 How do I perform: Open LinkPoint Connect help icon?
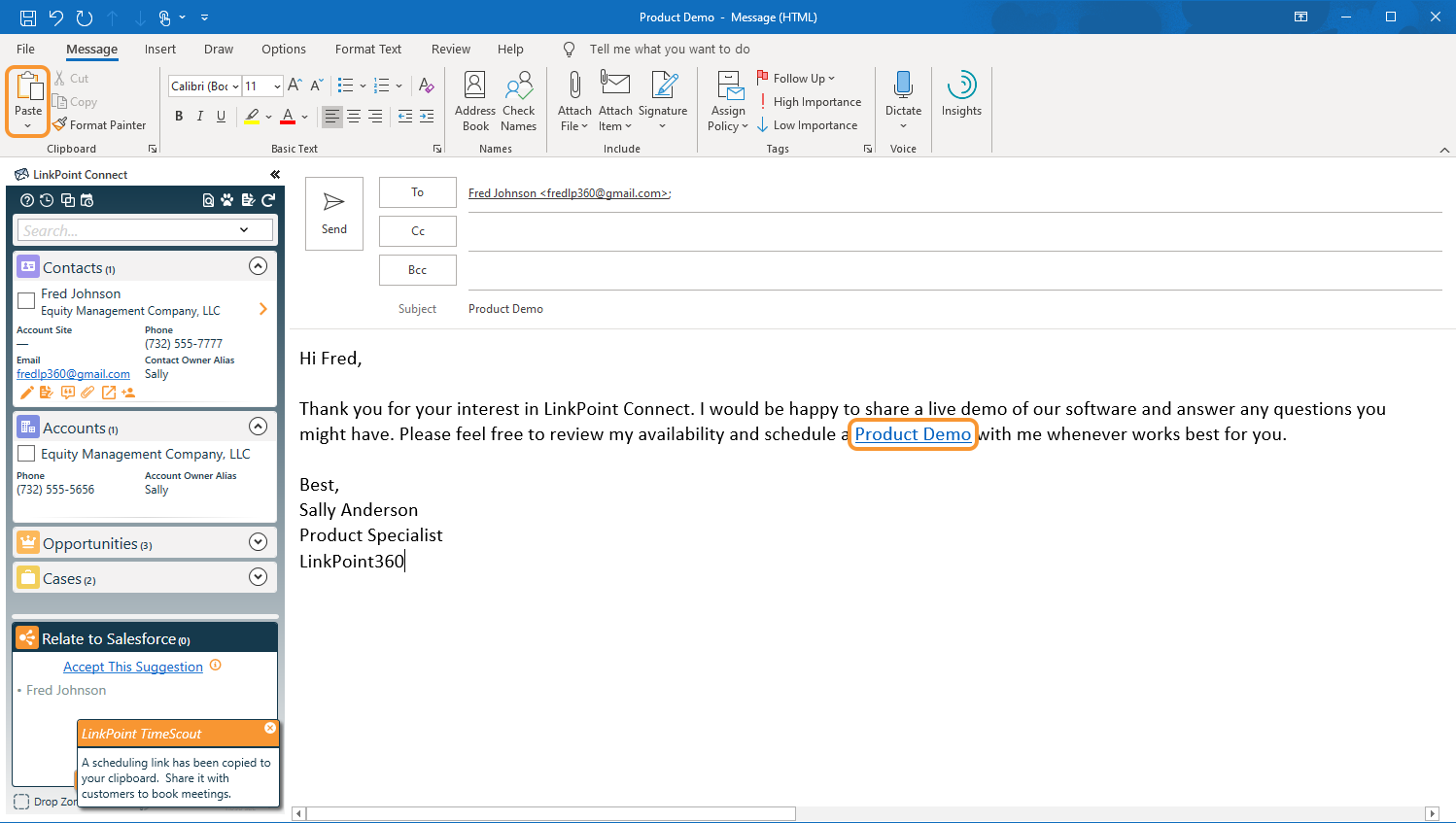tap(27, 200)
